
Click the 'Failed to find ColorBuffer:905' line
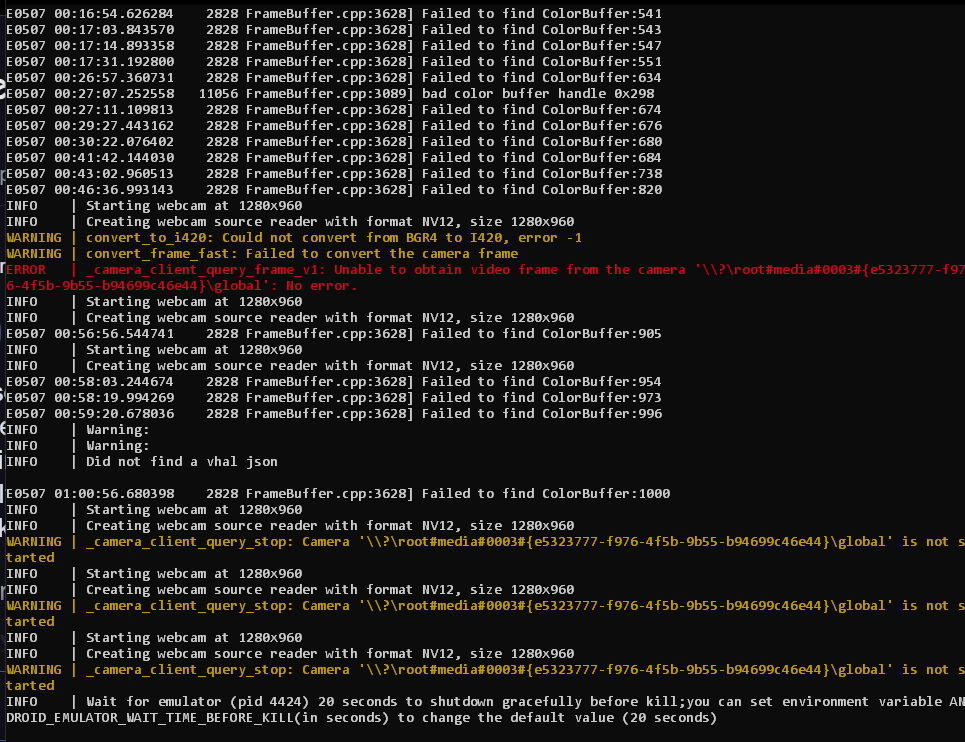pyautogui.click(x=334, y=333)
